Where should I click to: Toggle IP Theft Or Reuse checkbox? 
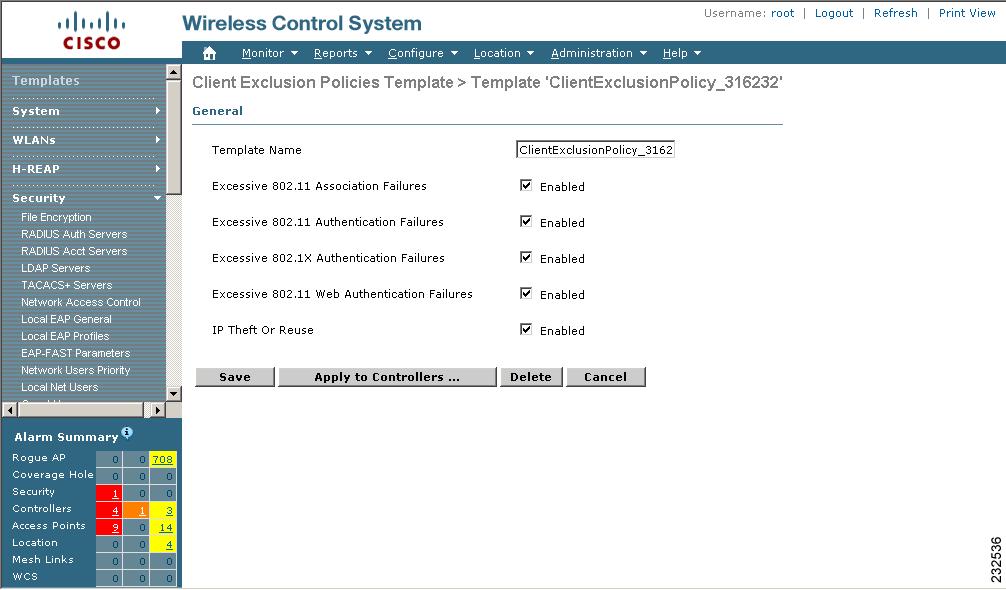526,329
